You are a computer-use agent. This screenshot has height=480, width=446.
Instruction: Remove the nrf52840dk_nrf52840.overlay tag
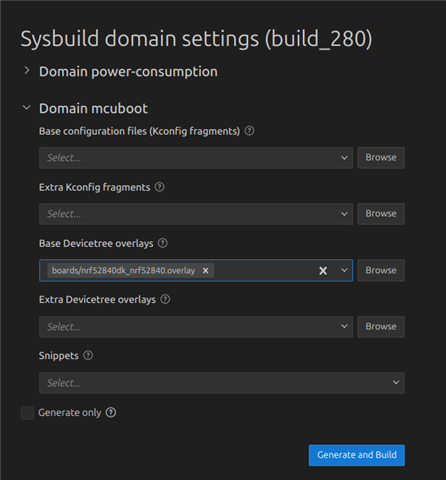206,271
